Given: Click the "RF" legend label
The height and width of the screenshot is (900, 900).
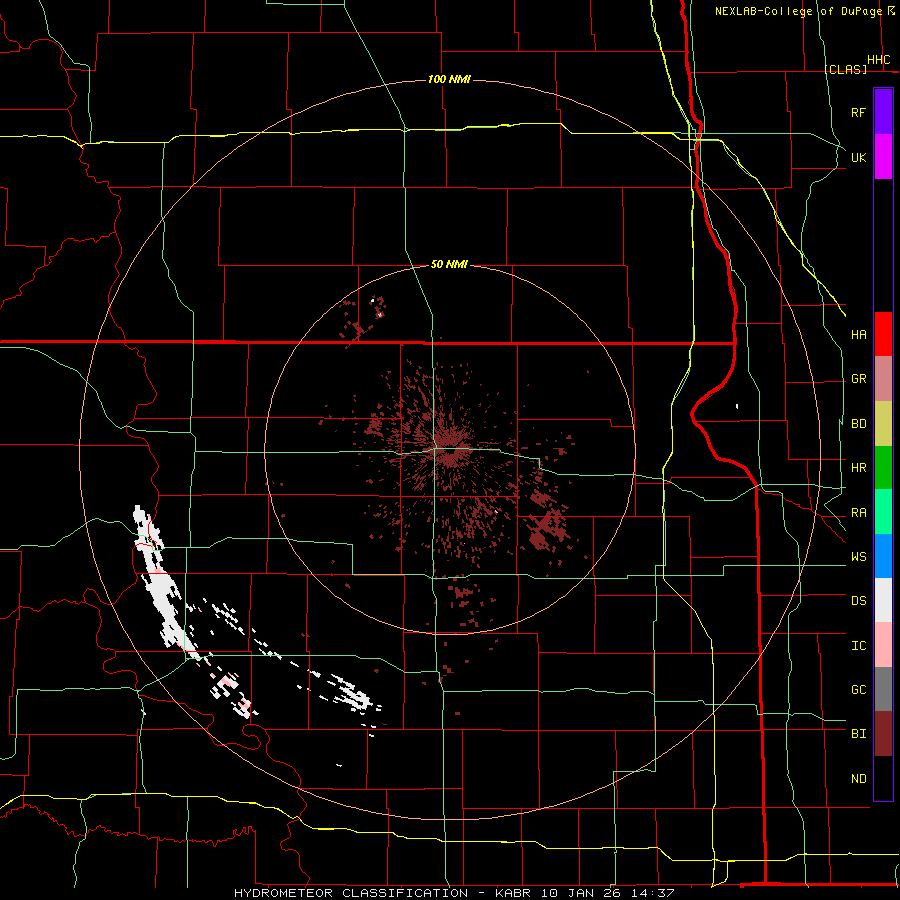Looking at the screenshot, I should (858, 112).
